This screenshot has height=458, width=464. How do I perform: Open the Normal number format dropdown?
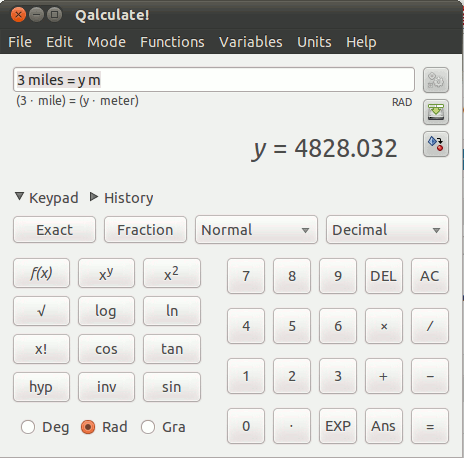tap(256, 230)
